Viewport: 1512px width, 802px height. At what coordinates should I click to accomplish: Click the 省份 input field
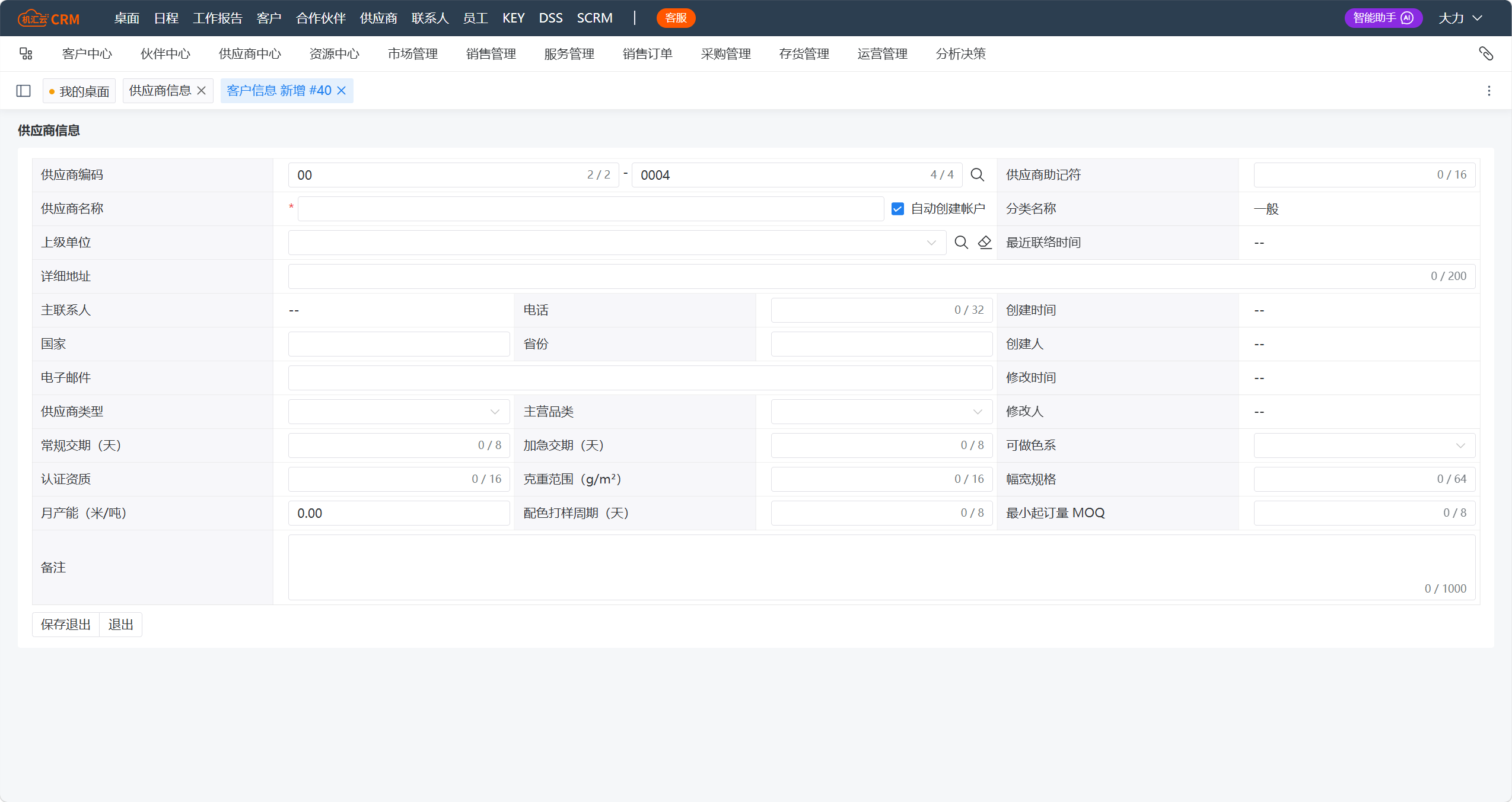[882, 344]
